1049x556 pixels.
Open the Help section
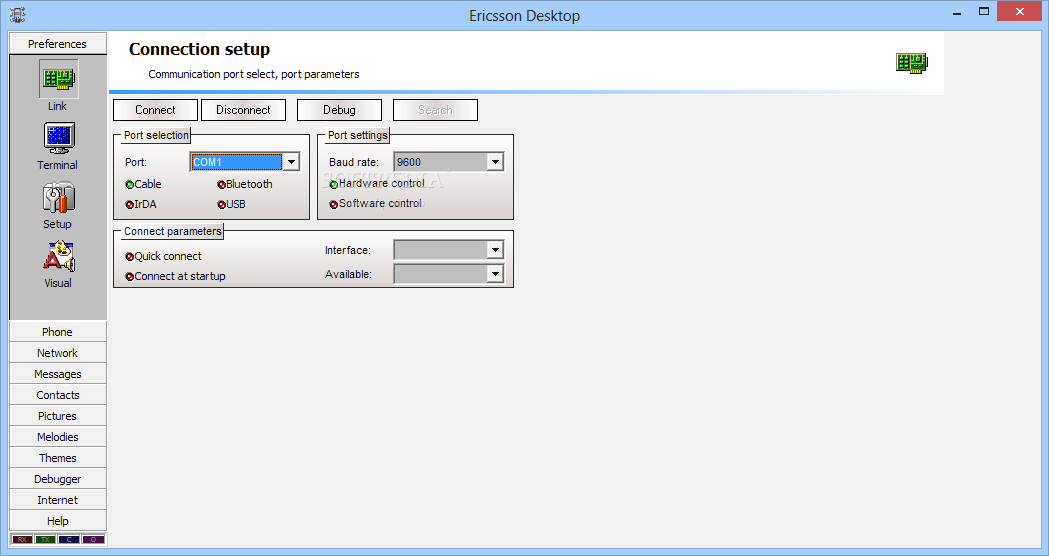click(58, 521)
